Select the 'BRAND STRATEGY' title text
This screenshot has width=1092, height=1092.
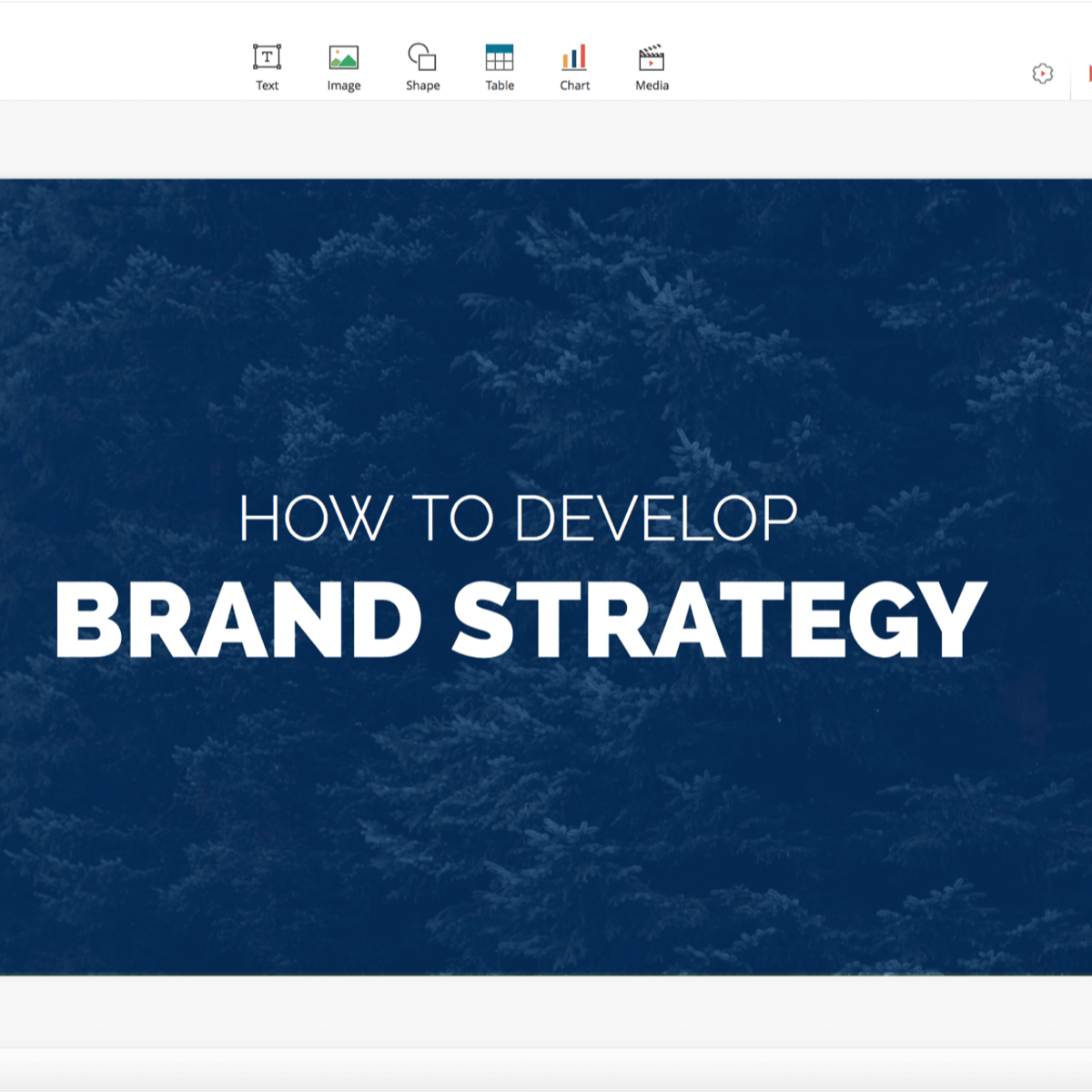click(521, 619)
